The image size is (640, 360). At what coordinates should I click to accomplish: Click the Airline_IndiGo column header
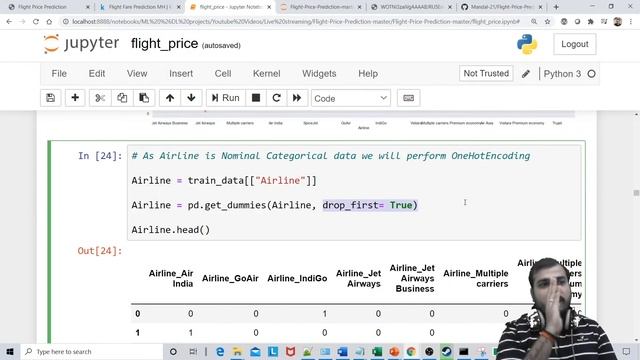click(297, 278)
